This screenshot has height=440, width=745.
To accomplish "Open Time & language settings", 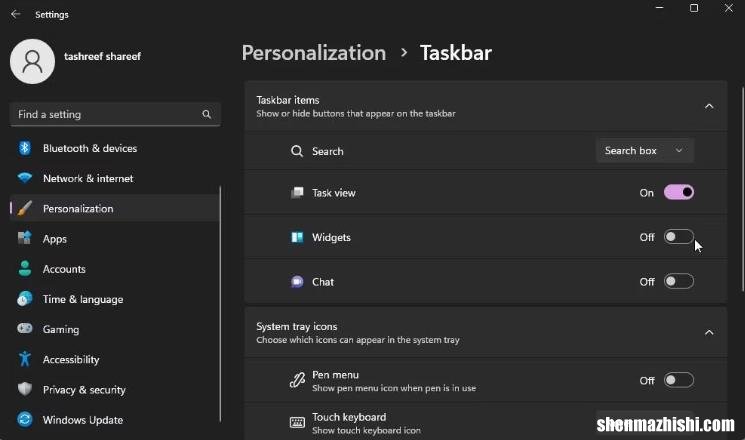I will point(115,299).
